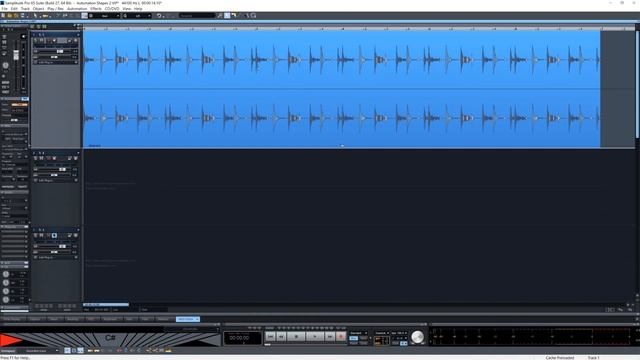The width and height of the screenshot is (640, 360).
Task: Click the Fast Forward transport button
Action: click(330, 337)
